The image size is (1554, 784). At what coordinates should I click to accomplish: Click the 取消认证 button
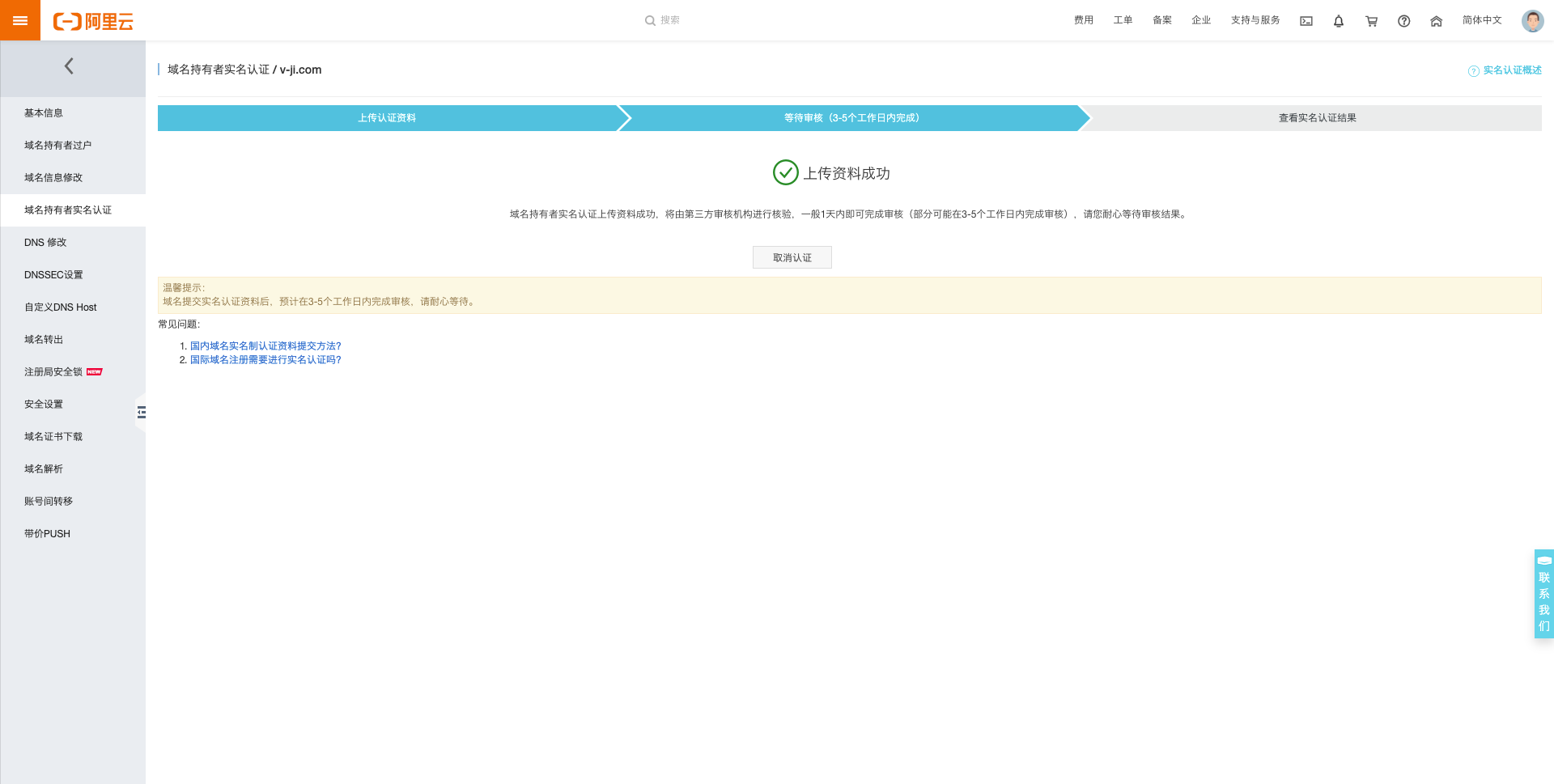click(x=792, y=257)
